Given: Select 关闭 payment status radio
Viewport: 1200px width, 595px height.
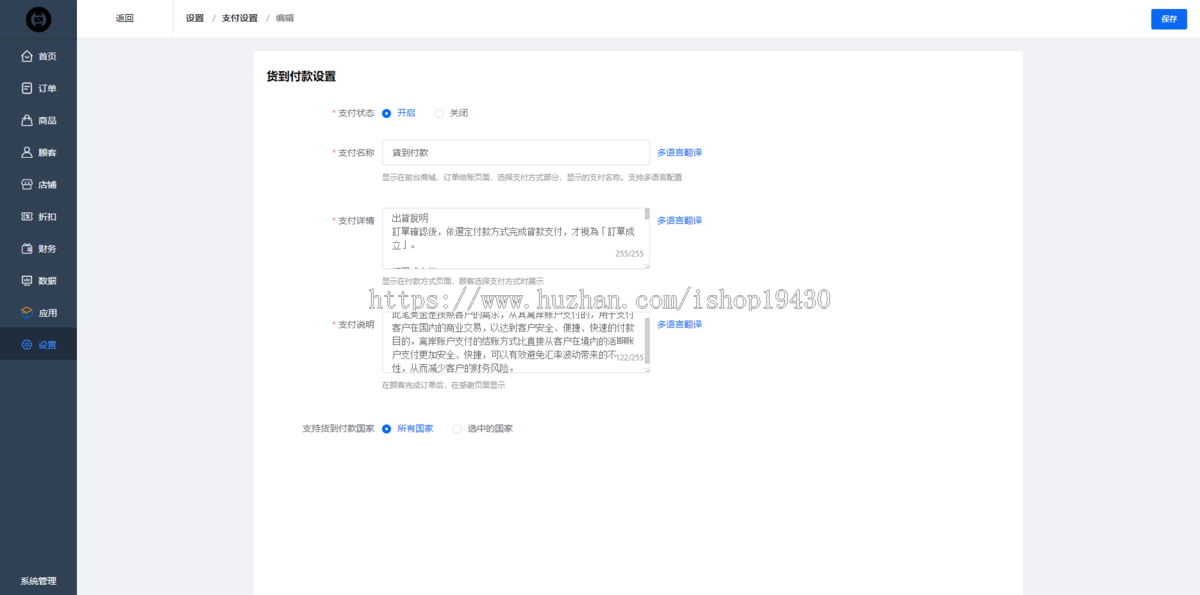Looking at the screenshot, I should click(439, 113).
